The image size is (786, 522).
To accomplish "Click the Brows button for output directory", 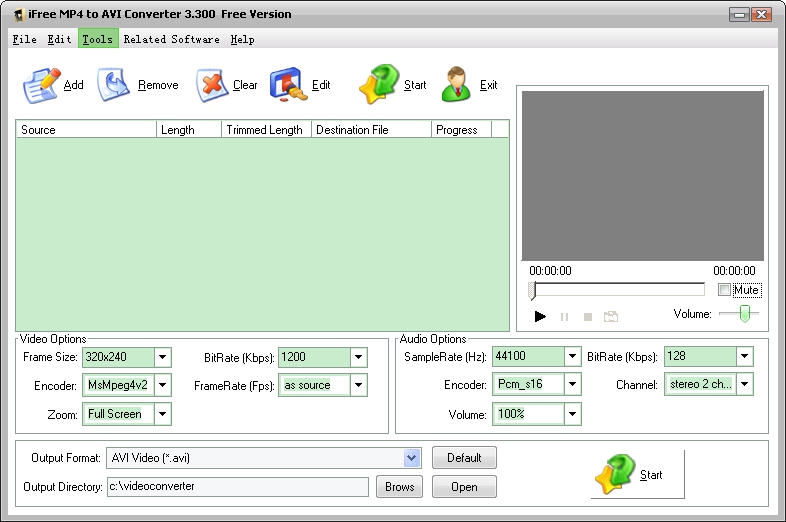I will point(399,487).
